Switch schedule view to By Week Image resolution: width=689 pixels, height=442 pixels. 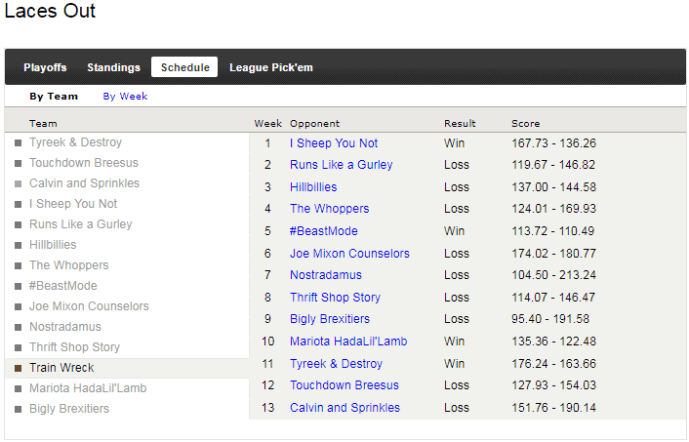(x=125, y=97)
